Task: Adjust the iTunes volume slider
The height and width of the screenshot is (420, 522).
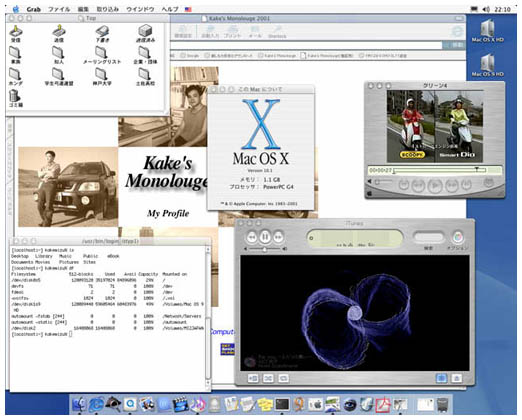Action: point(265,249)
